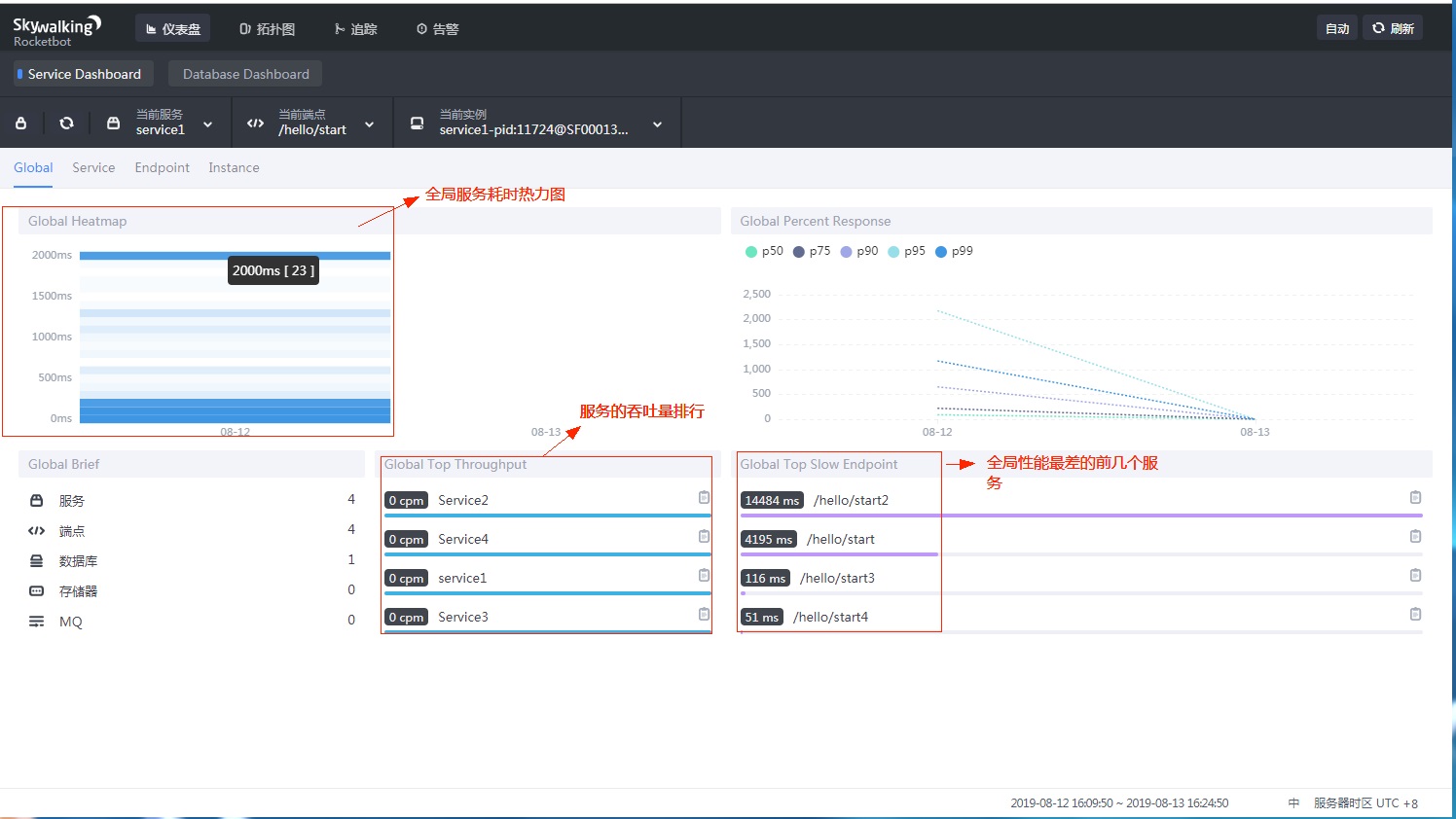Click the 51 ms latency badge
1456x819 pixels.
[x=762, y=617]
